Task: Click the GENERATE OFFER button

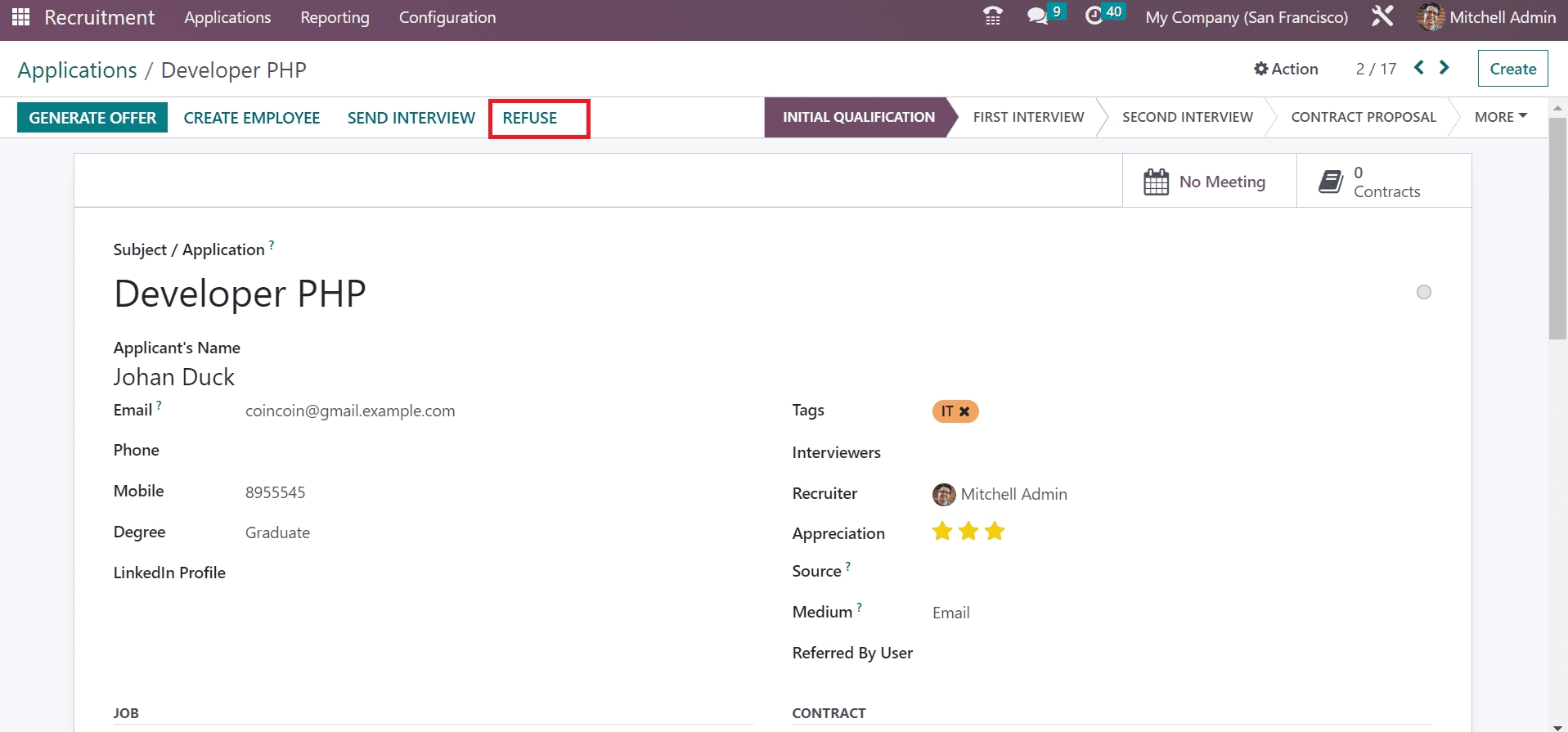Action: coord(92,118)
